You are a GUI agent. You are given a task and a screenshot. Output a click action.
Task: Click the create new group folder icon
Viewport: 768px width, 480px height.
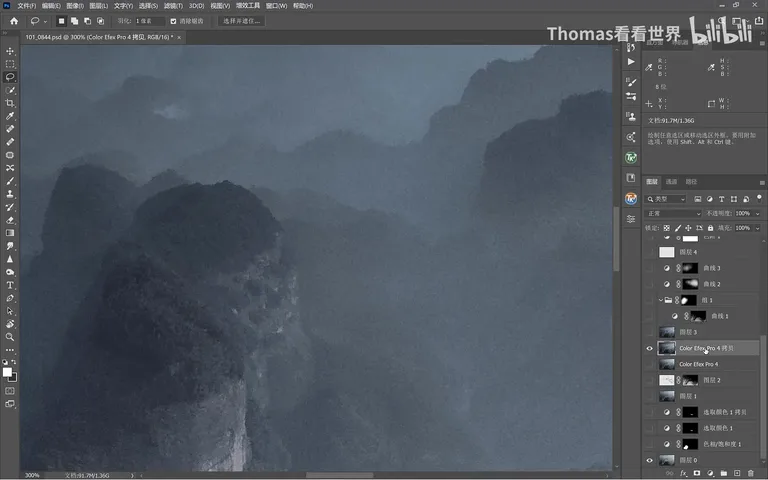tap(723, 473)
